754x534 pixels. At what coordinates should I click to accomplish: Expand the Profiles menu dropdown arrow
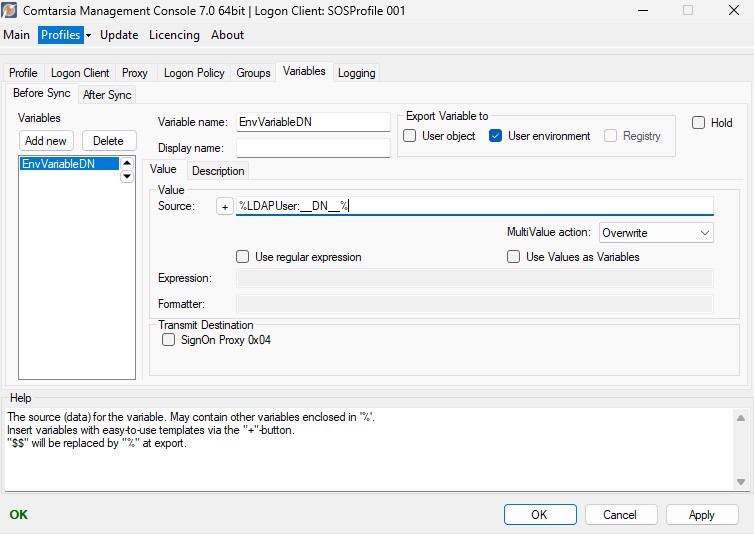click(88, 35)
